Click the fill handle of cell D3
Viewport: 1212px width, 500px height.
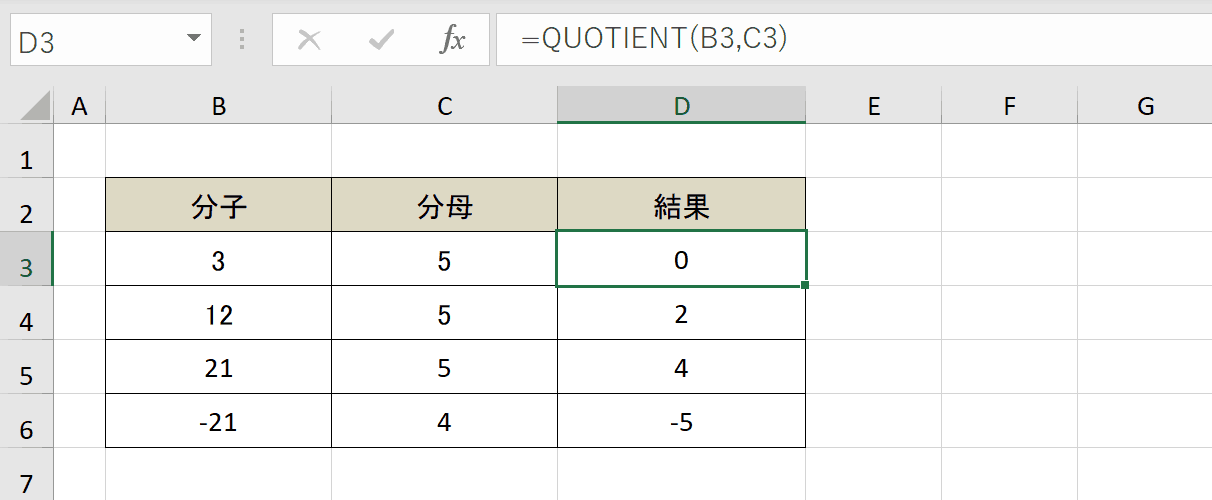click(805, 286)
